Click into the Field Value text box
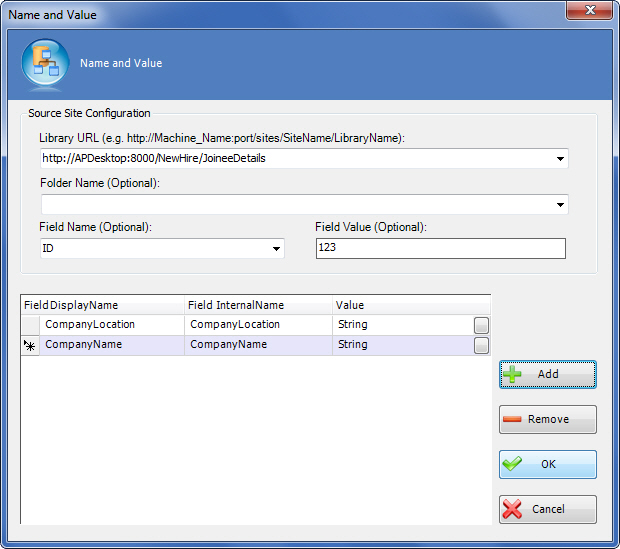This screenshot has height=549, width=620. coord(440,248)
